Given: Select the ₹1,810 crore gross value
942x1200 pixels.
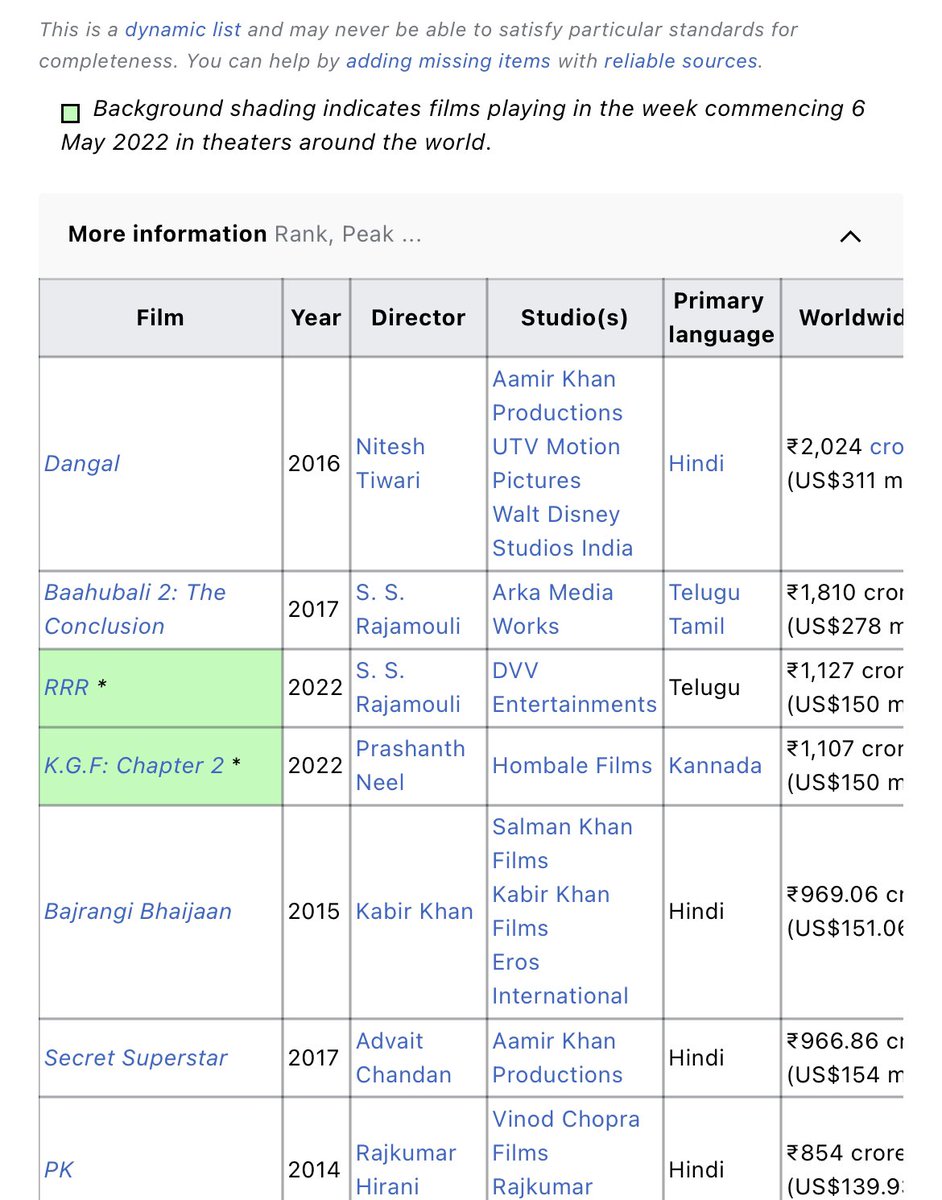Looking at the screenshot, I should [x=845, y=593].
